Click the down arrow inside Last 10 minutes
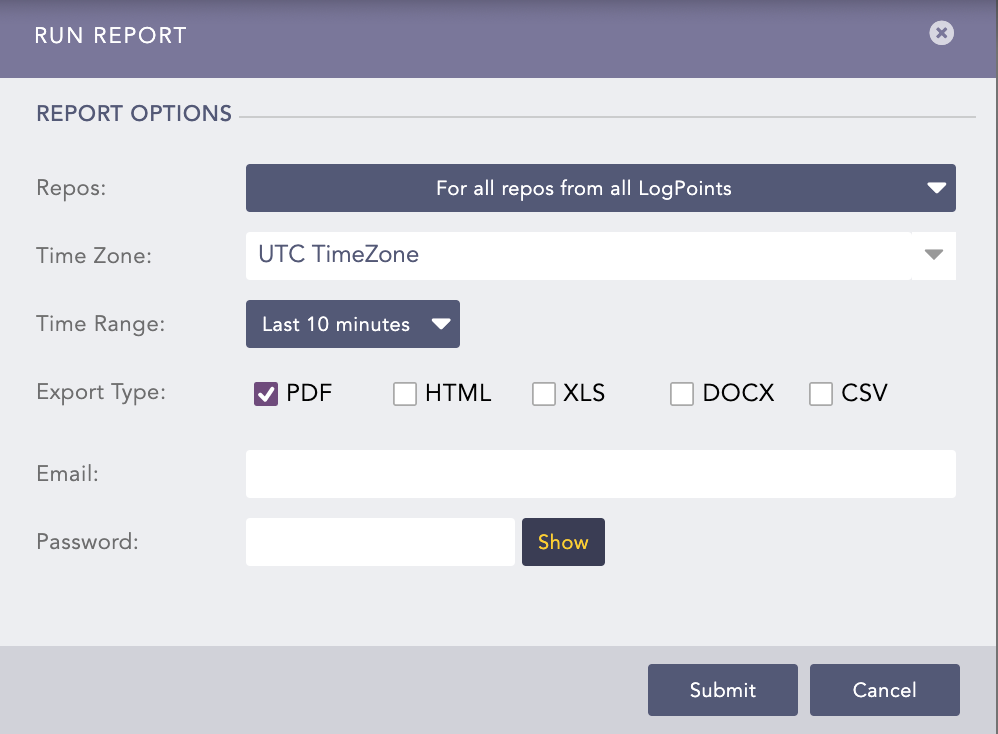998x734 pixels. pyautogui.click(x=440, y=323)
